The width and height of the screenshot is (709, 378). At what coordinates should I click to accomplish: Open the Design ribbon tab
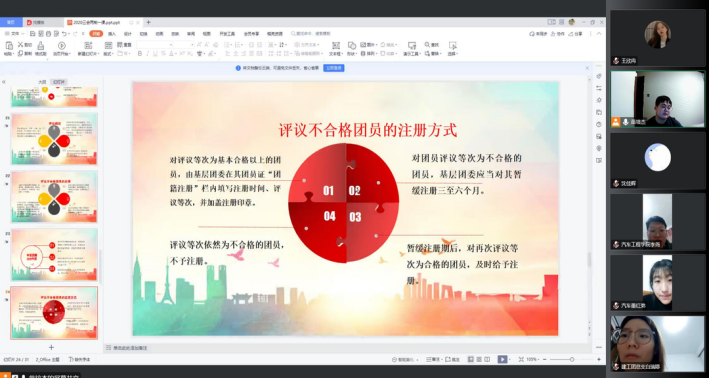tap(128, 34)
